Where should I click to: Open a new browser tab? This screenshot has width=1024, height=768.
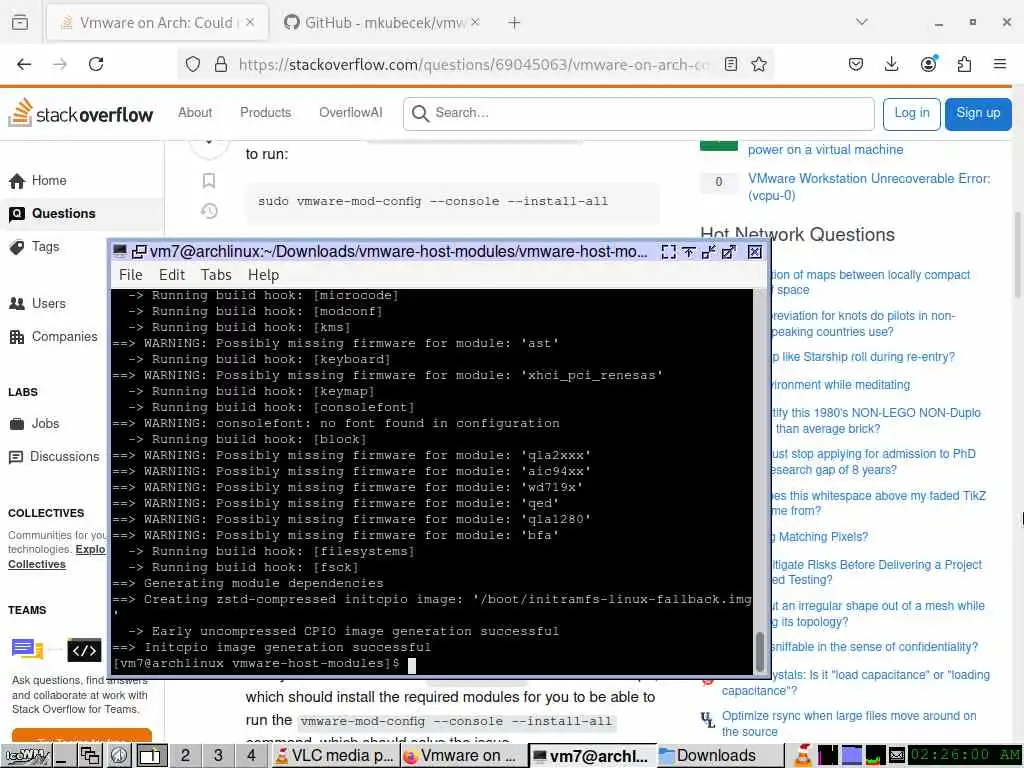[515, 23]
